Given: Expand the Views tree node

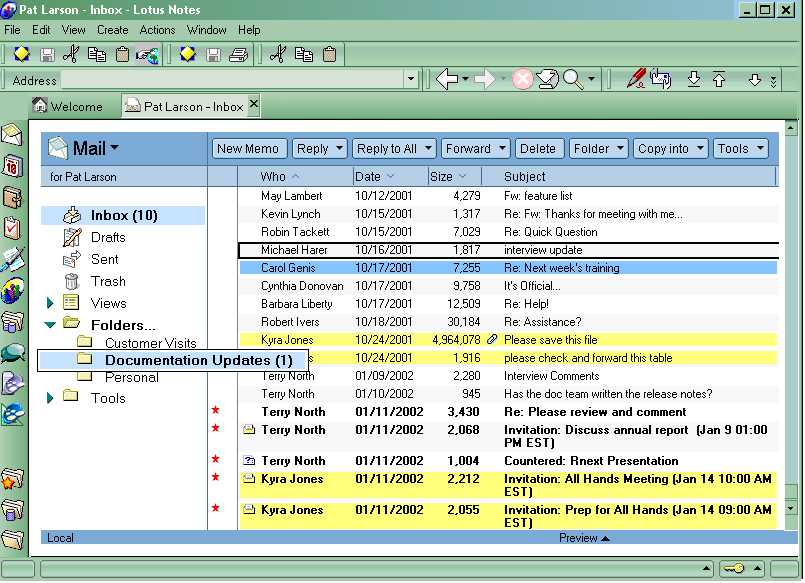Looking at the screenshot, I should tap(50, 303).
